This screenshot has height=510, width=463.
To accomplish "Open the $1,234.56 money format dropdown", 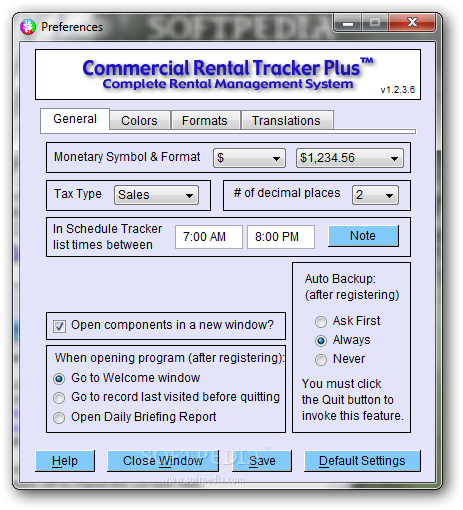I will point(350,158).
